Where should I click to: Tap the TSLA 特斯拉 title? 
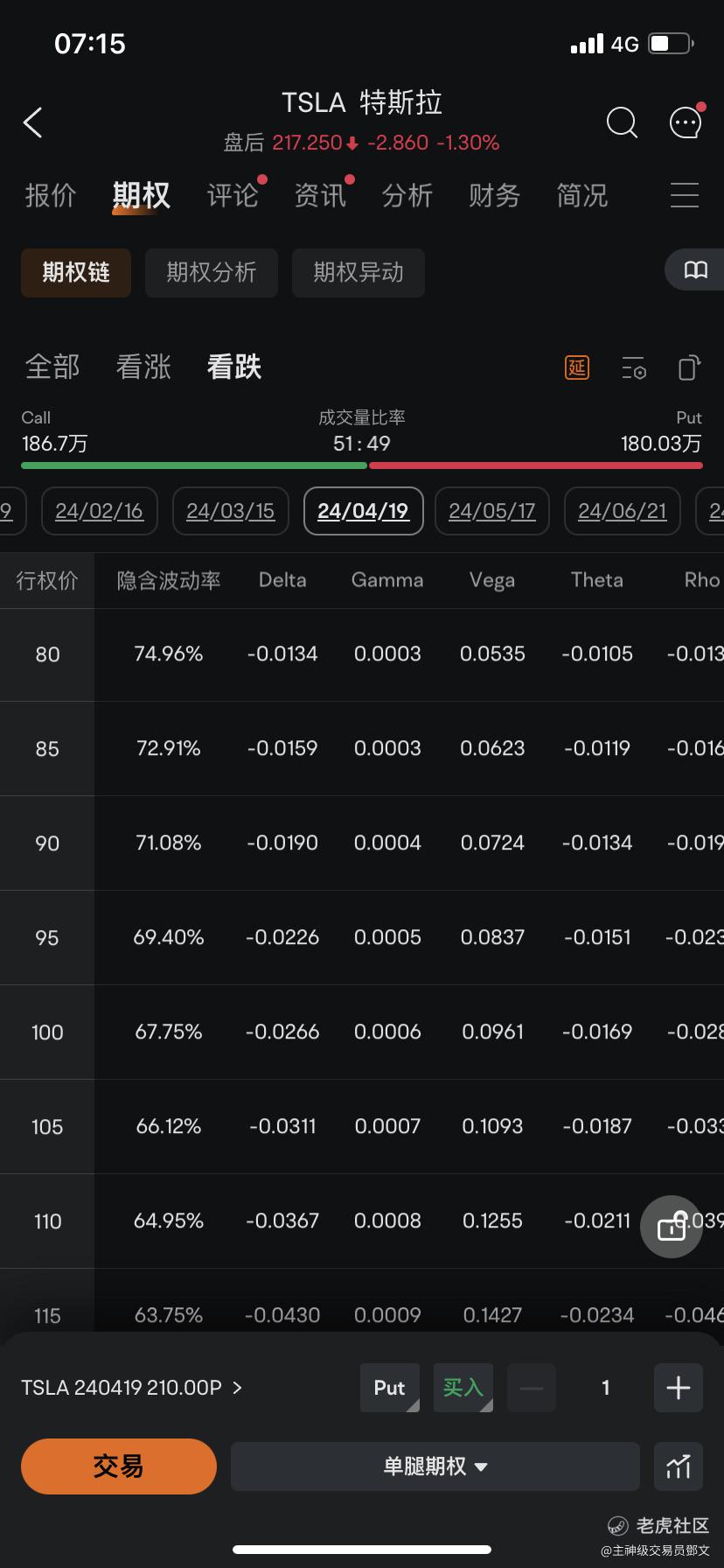pyautogui.click(x=362, y=103)
